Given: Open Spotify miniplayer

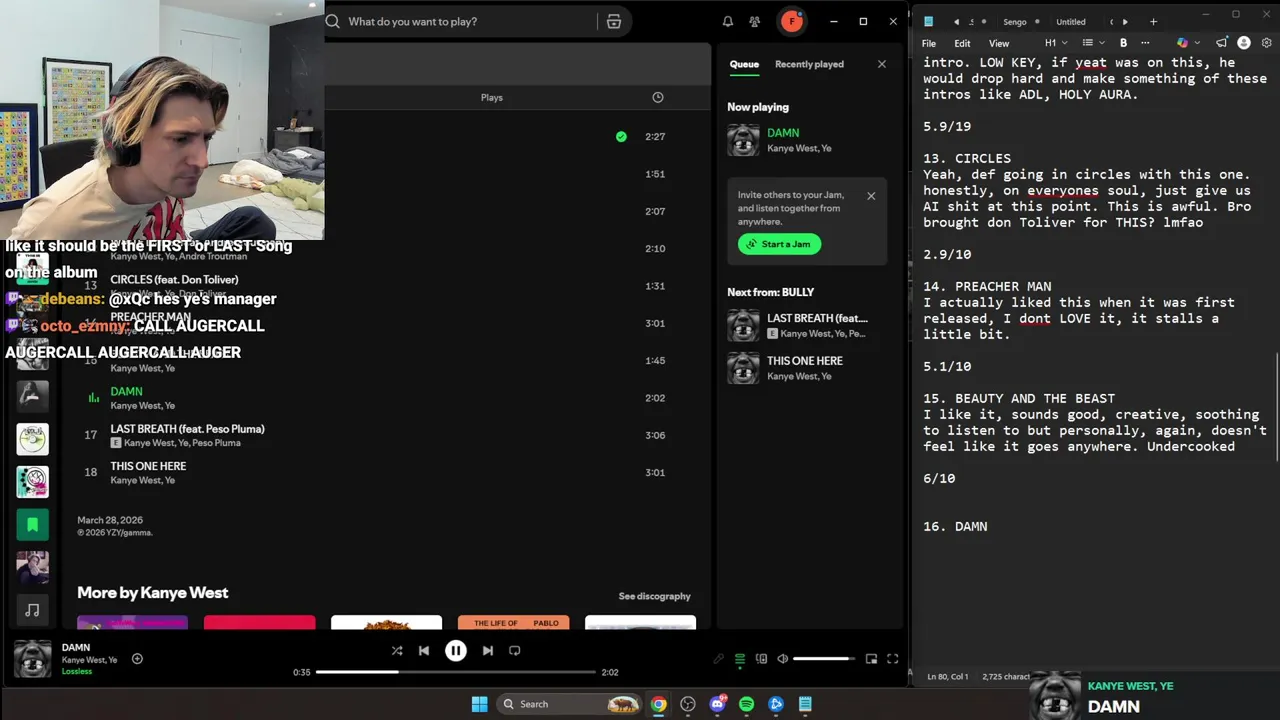Looking at the screenshot, I should point(871,659).
